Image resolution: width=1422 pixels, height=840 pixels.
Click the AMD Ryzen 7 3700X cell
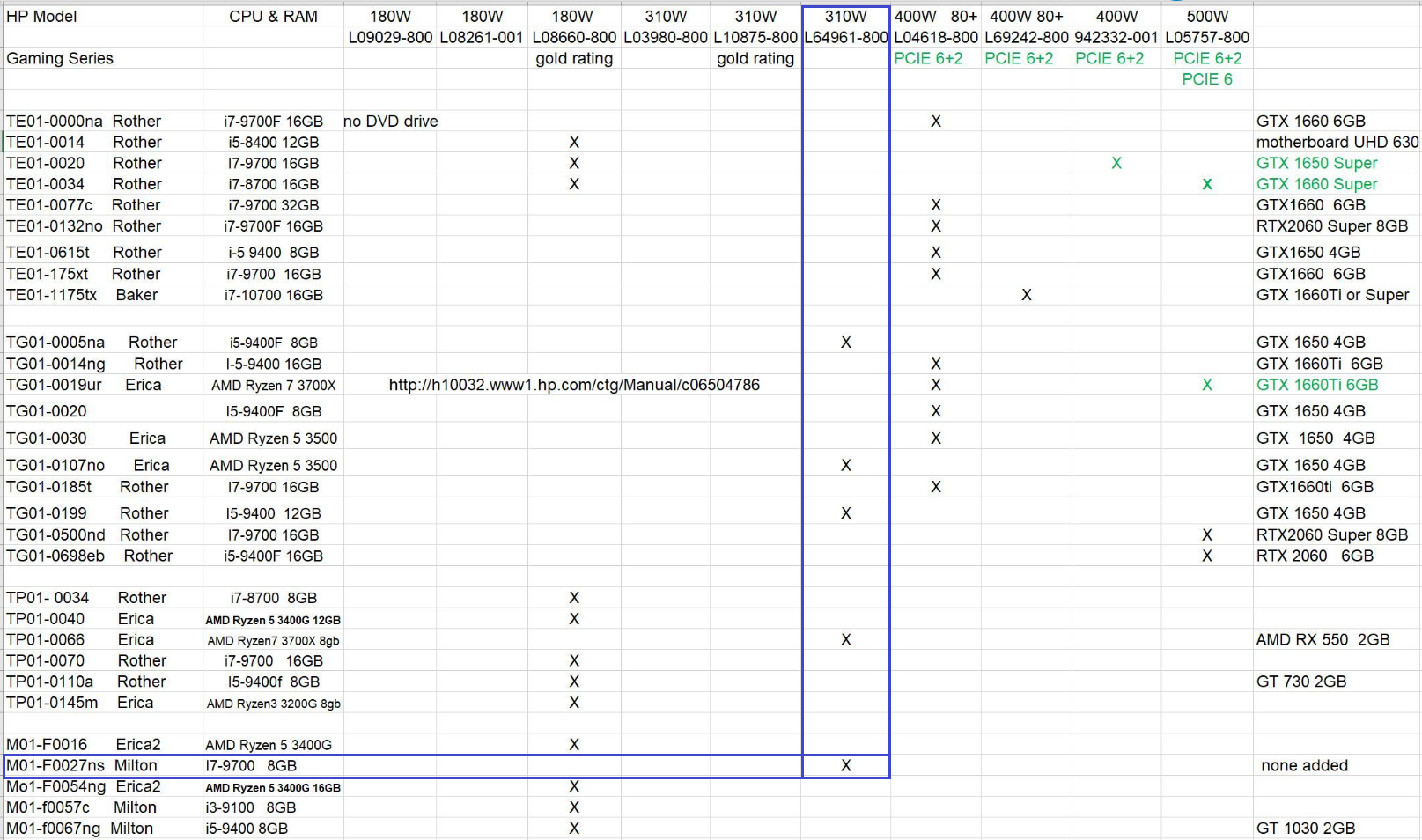pyautogui.click(x=273, y=385)
